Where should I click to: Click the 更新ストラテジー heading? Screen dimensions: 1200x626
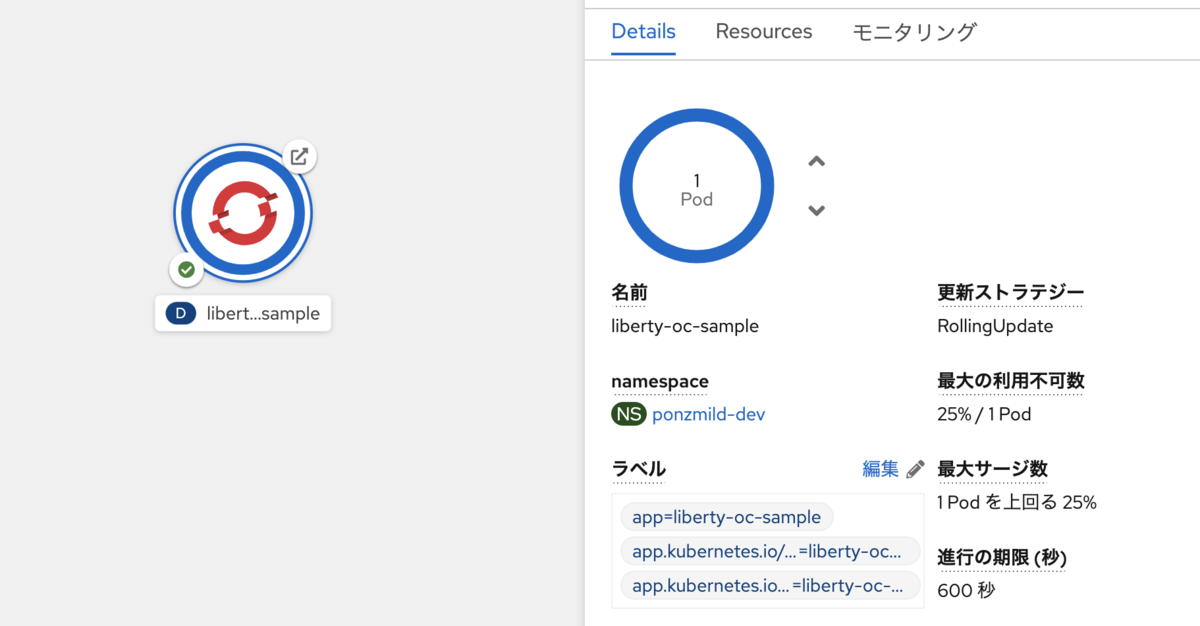(x=1011, y=293)
